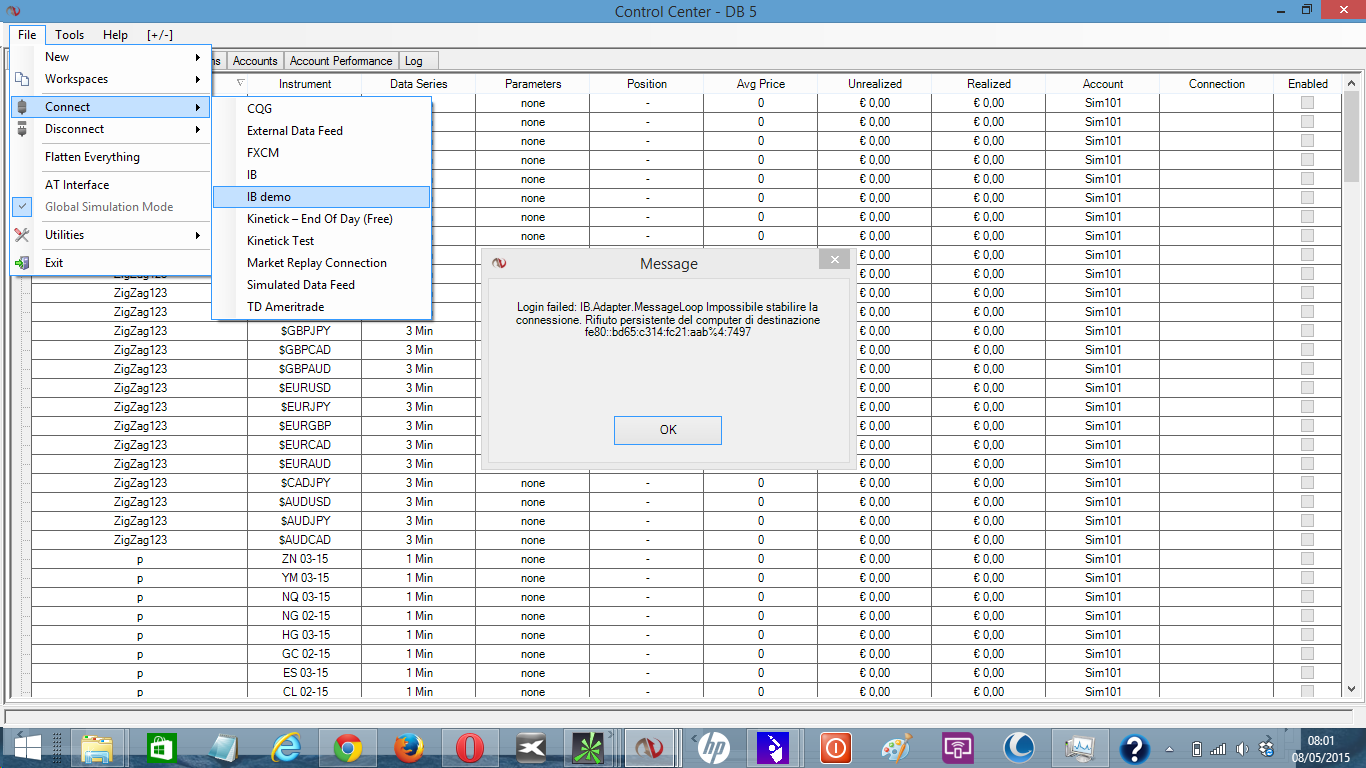Click the grid's scroll-up arrow
1366x768 pixels.
point(1352,83)
